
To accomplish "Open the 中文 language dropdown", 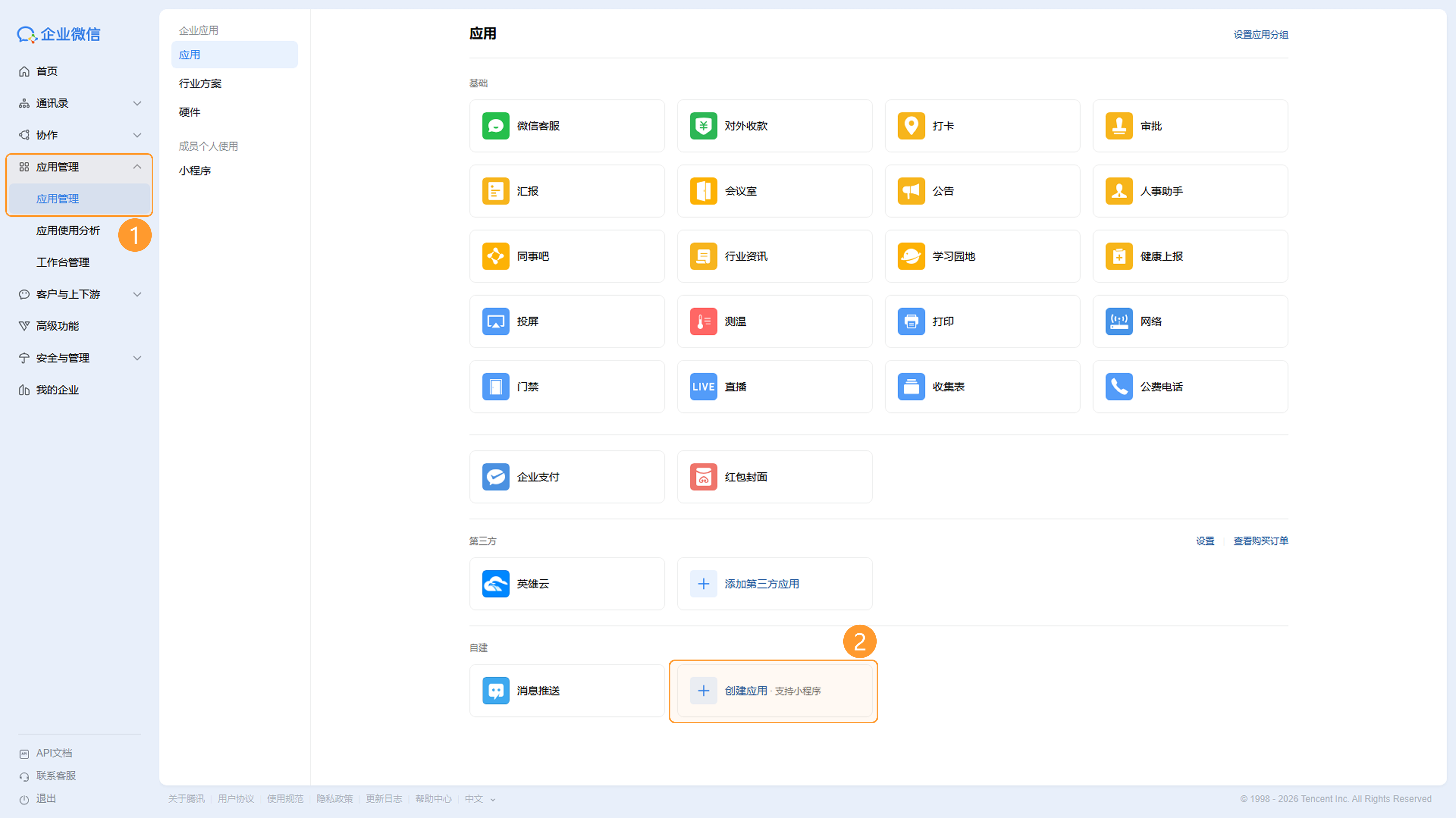I will click(x=480, y=799).
